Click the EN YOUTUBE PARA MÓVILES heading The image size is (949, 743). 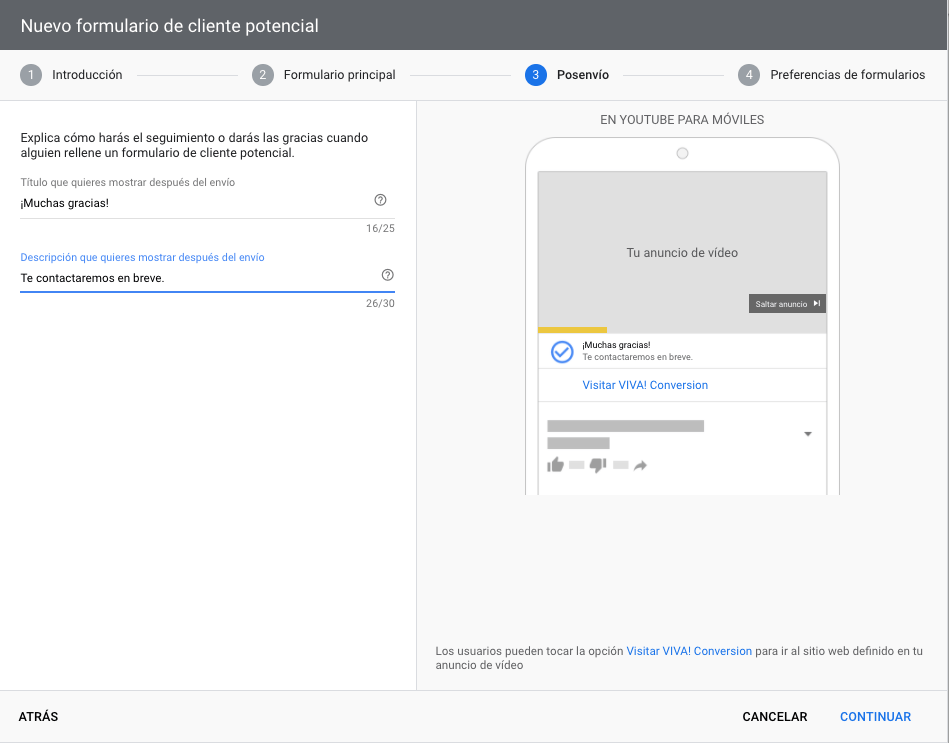click(682, 120)
